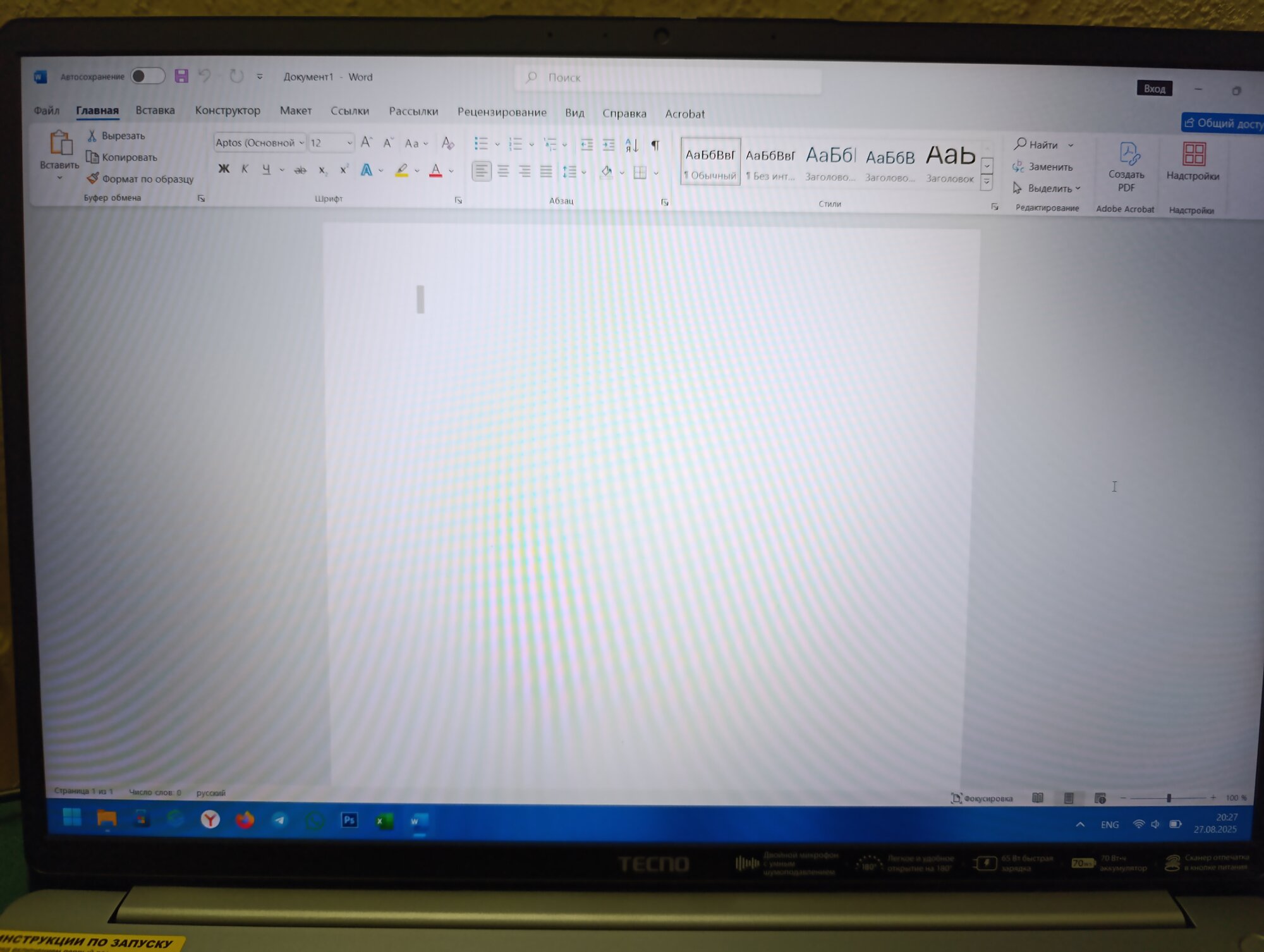Switch to the Ссылки tab

click(349, 111)
